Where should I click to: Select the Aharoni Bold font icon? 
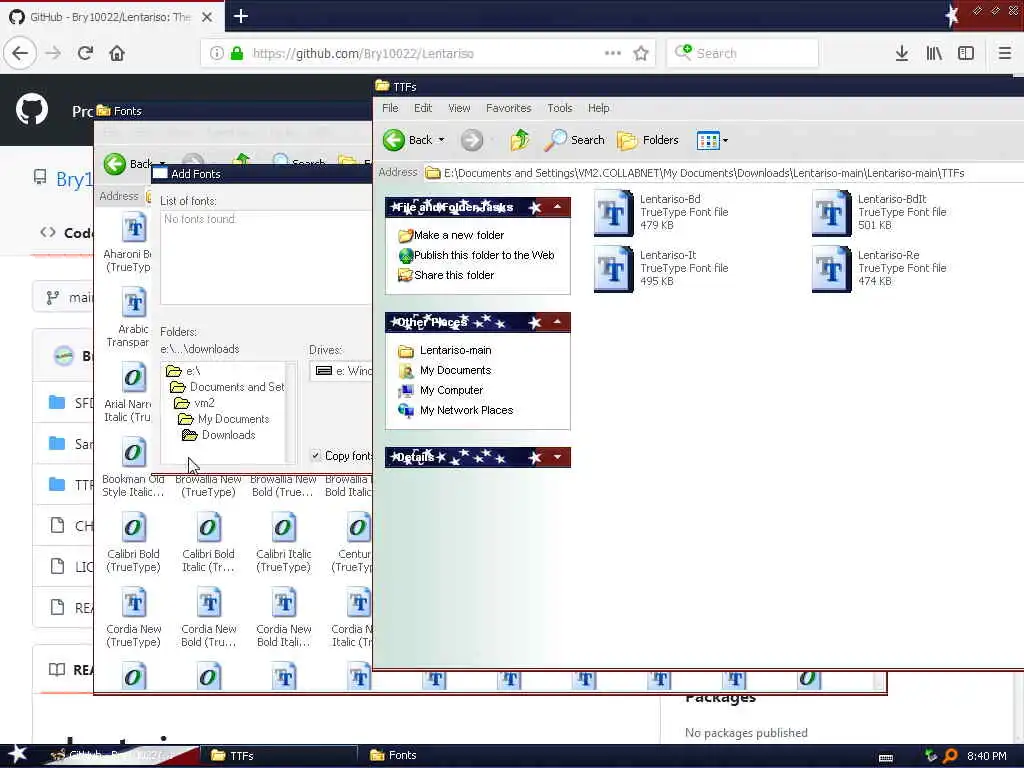pos(134,228)
